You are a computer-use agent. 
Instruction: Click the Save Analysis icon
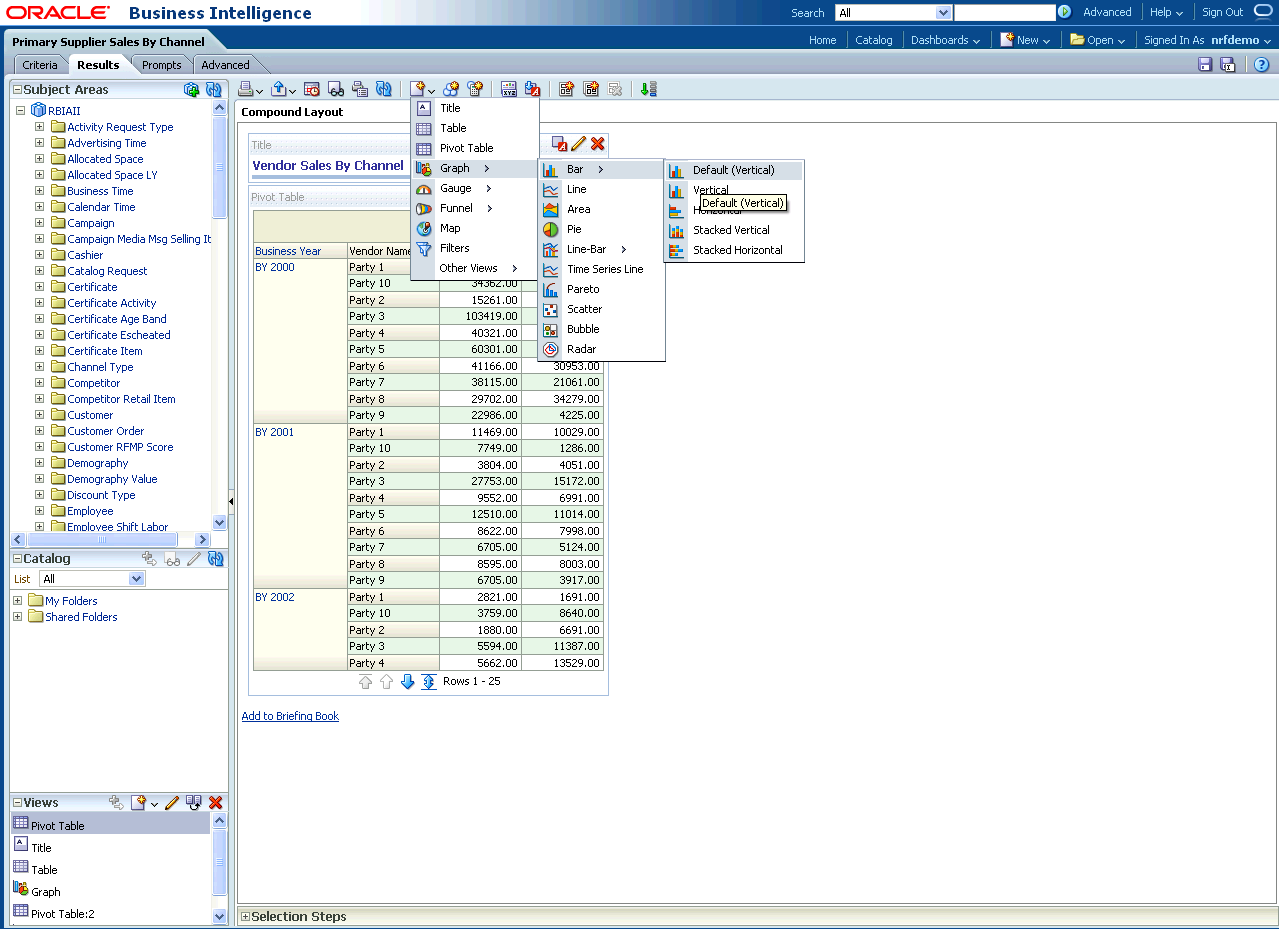1205,65
